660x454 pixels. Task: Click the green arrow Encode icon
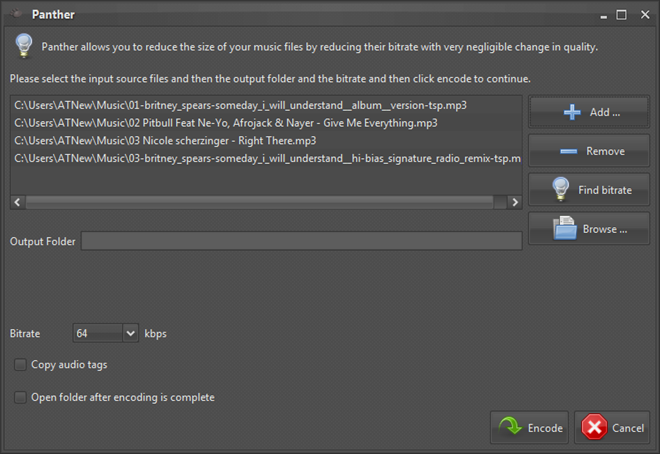pos(510,426)
